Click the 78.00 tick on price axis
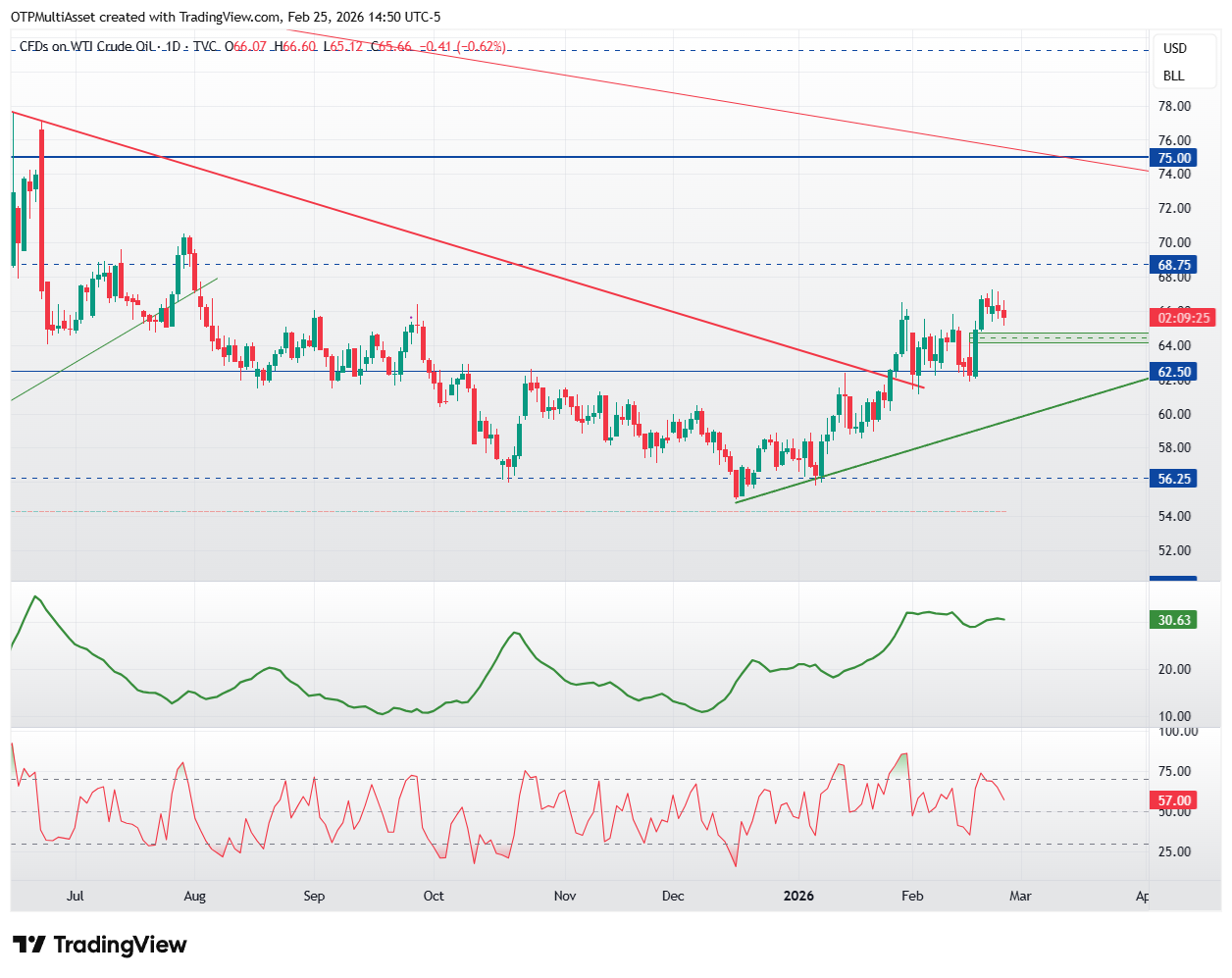This screenshot has width=1232, height=978. [x=1173, y=106]
